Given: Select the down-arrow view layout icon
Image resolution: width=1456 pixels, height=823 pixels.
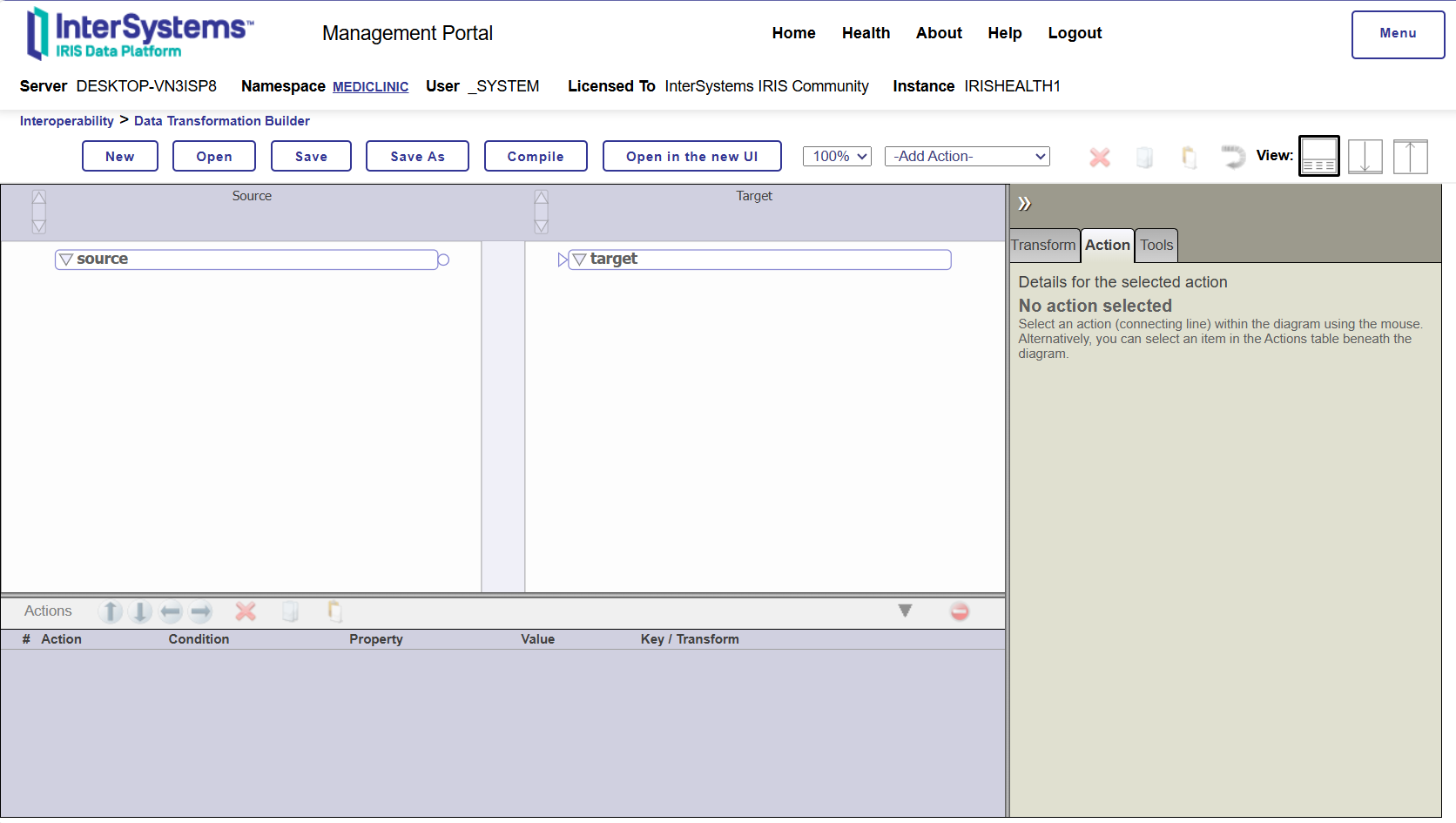Looking at the screenshot, I should (x=1365, y=156).
